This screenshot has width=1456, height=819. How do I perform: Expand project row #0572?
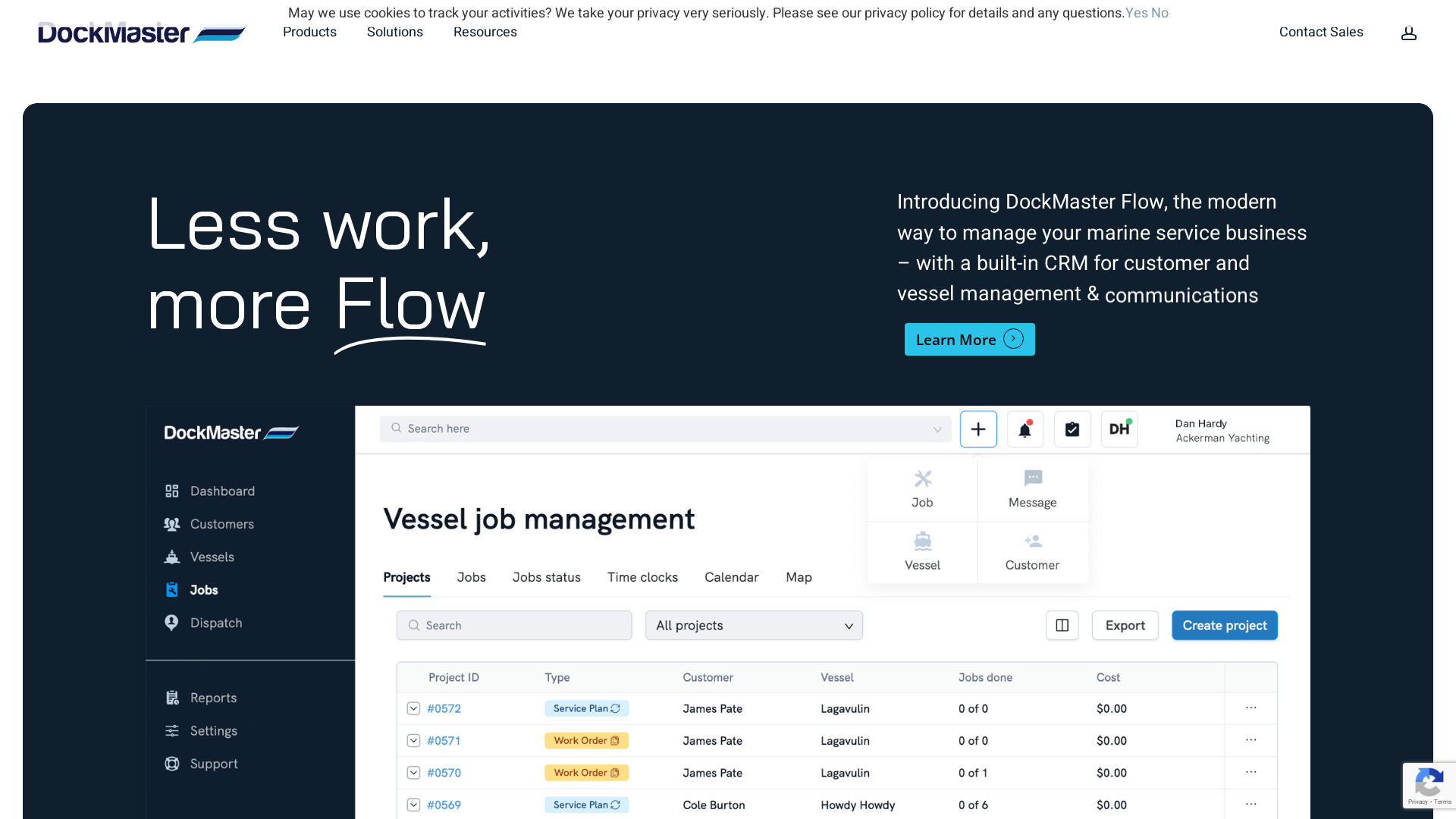(x=413, y=708)
